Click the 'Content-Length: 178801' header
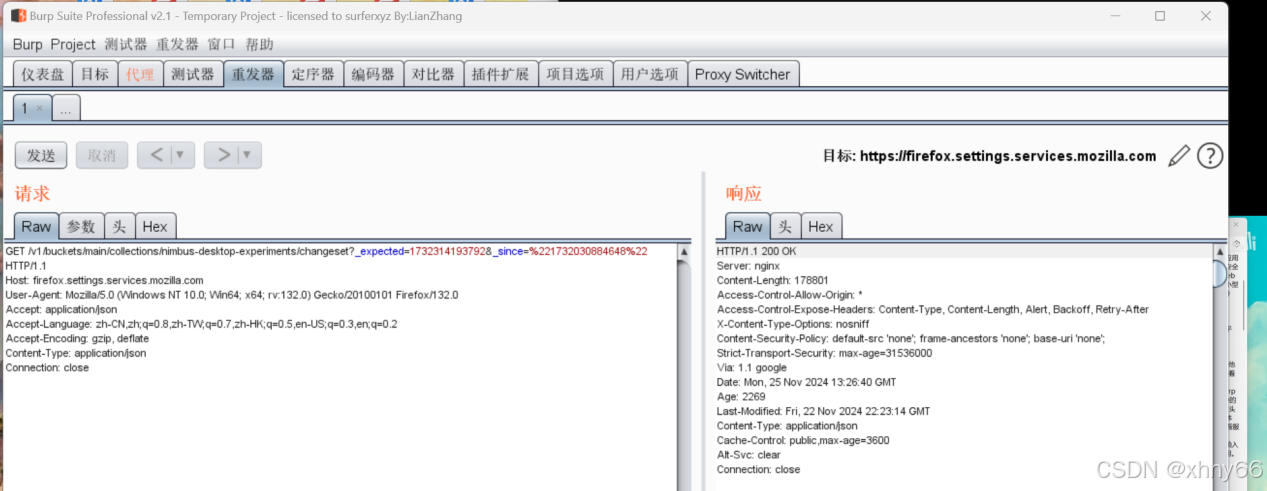 pos(772,280)
